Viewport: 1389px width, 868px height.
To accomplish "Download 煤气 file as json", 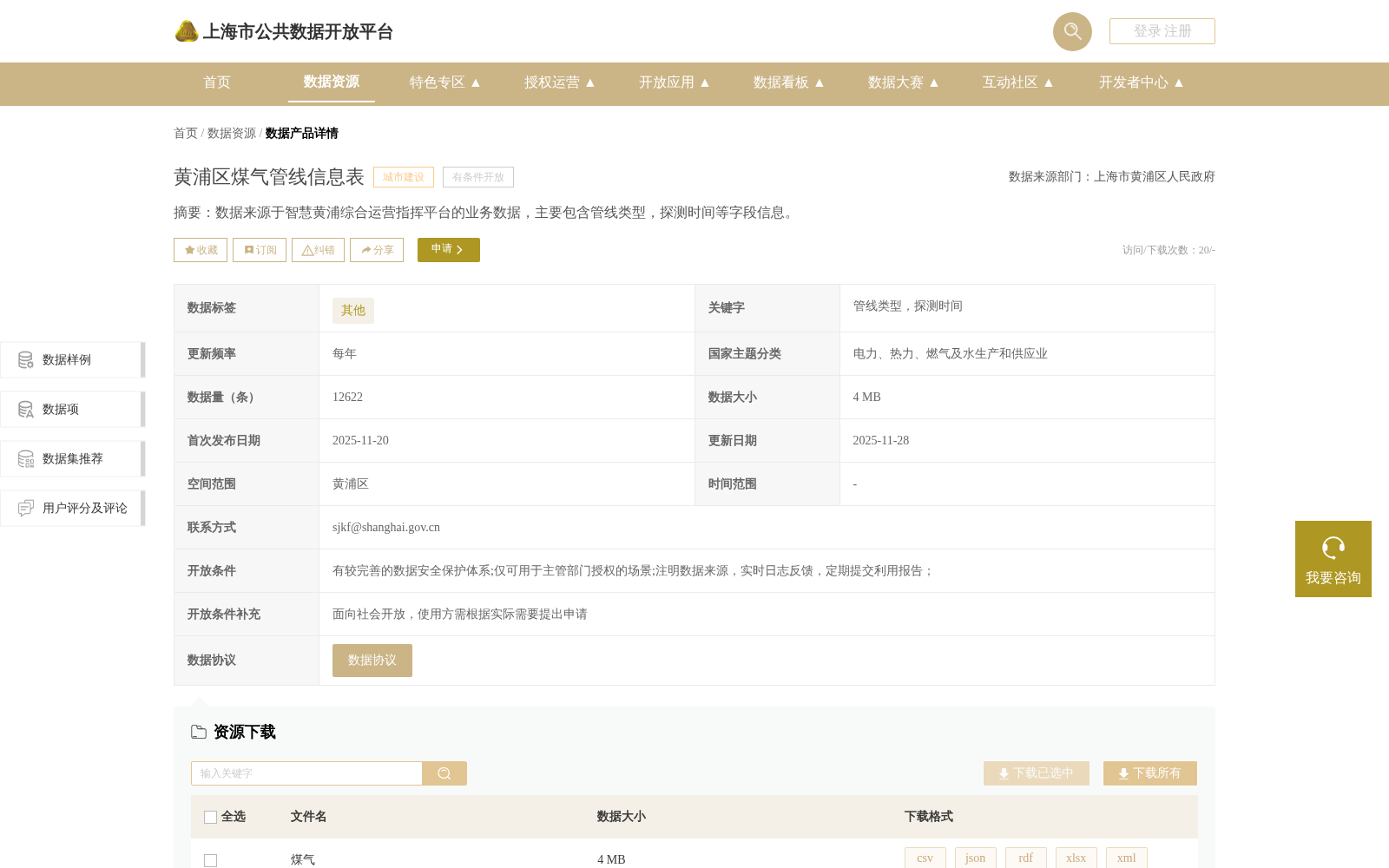I will [x=976, y=858].
